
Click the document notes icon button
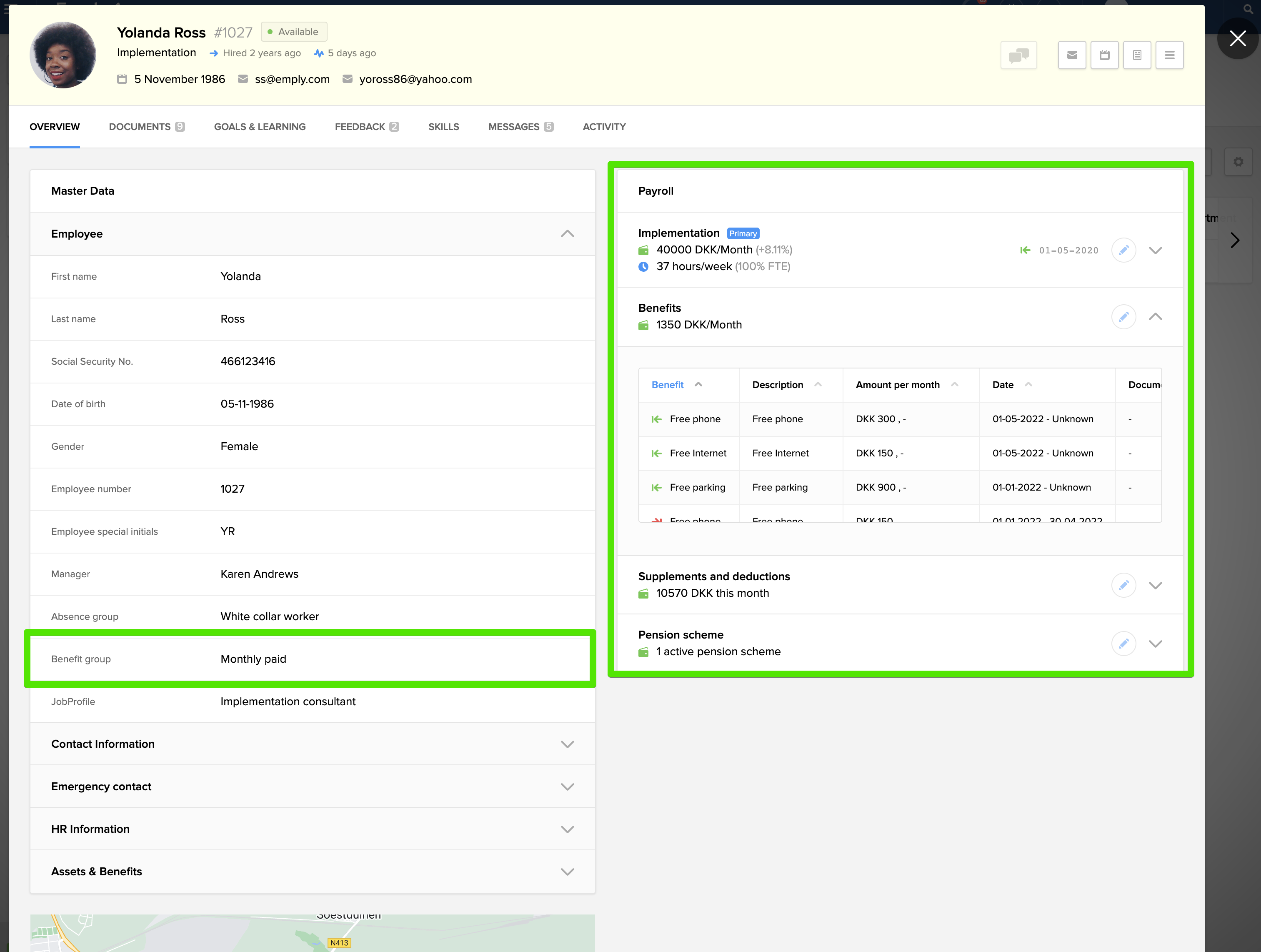point(1137,55)
